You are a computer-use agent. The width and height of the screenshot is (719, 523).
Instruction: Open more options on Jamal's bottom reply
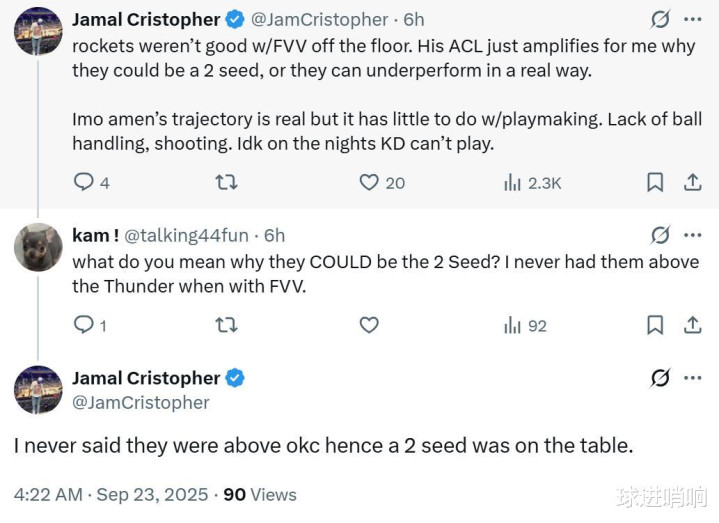(692, 378)
